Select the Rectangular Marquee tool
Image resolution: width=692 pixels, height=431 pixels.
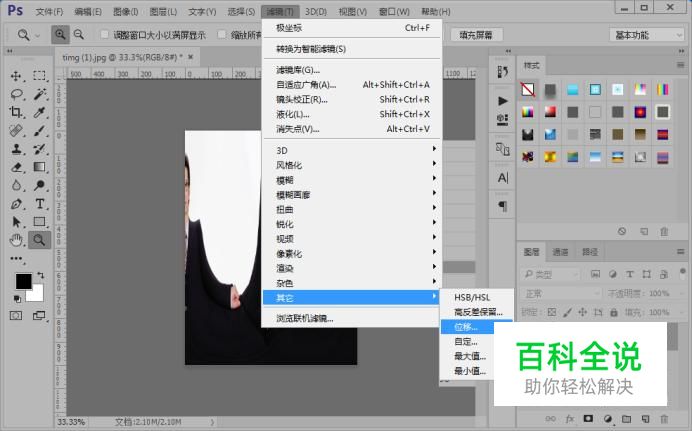[x=39, y=76]
